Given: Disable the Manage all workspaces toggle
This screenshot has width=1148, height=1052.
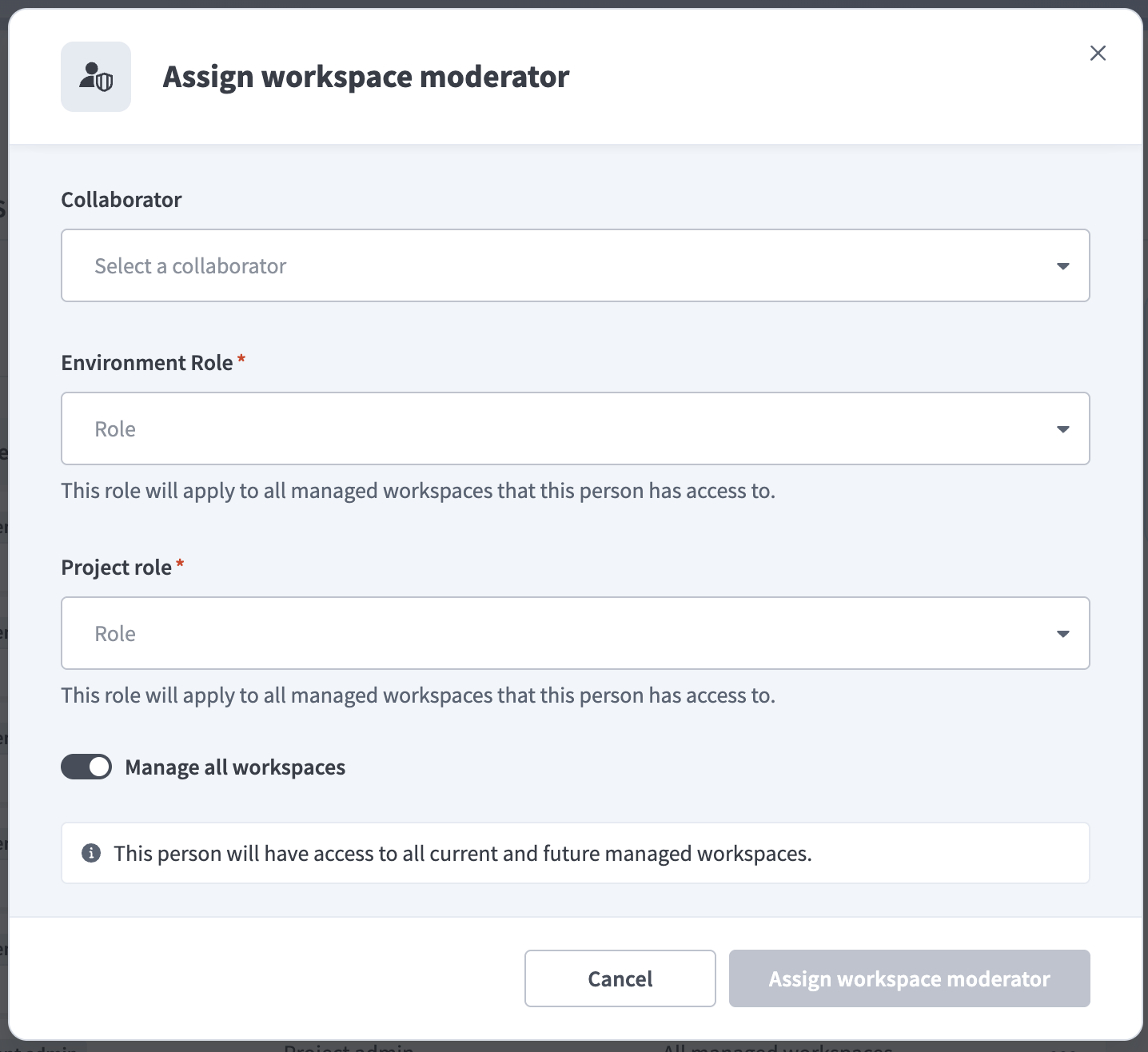Looking at the screenshot, I should (86, 767).
